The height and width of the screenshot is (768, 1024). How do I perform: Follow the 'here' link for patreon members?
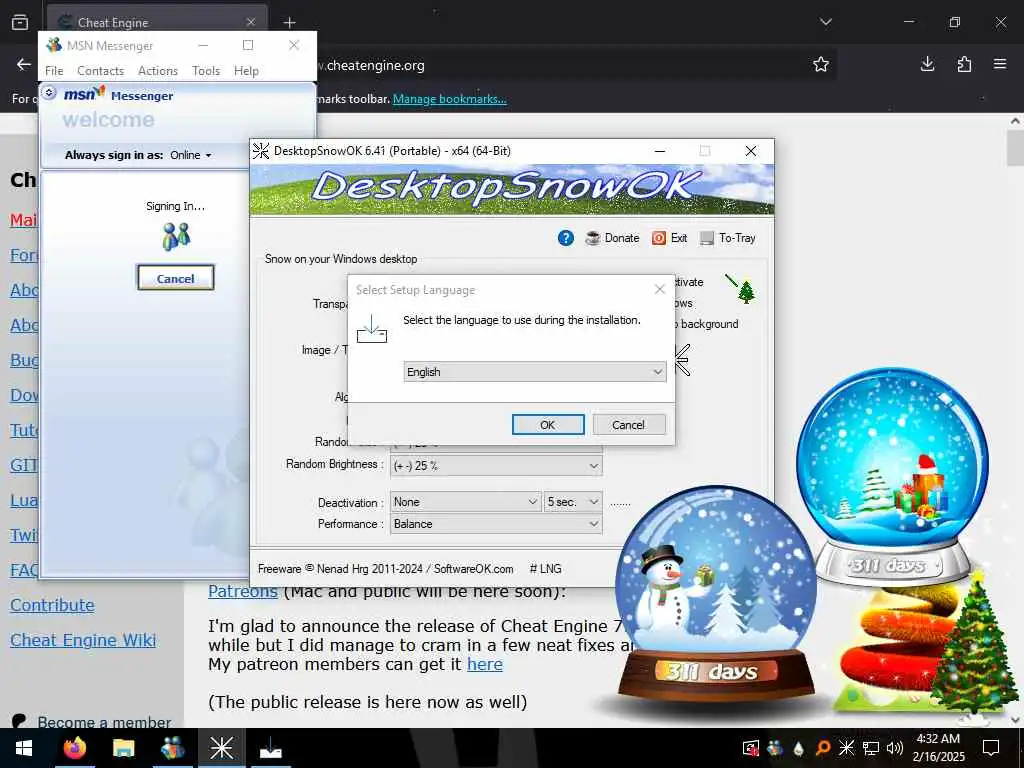[485, 664]
